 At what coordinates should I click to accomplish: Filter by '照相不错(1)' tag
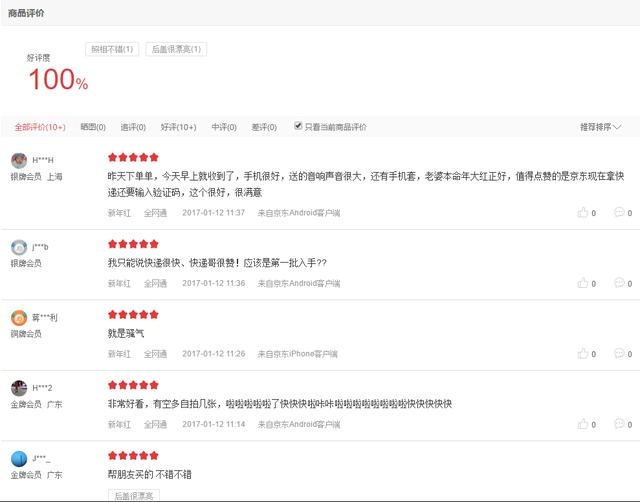click(x=112, y=49)
